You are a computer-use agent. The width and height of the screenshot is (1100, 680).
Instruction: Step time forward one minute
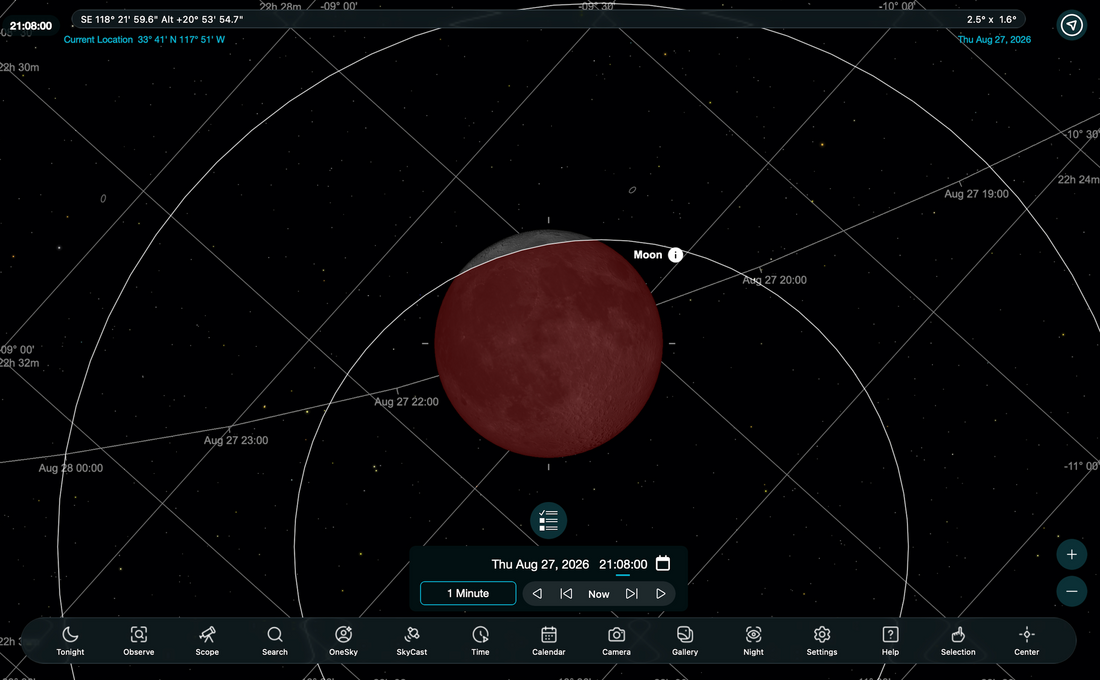[631, 594]
